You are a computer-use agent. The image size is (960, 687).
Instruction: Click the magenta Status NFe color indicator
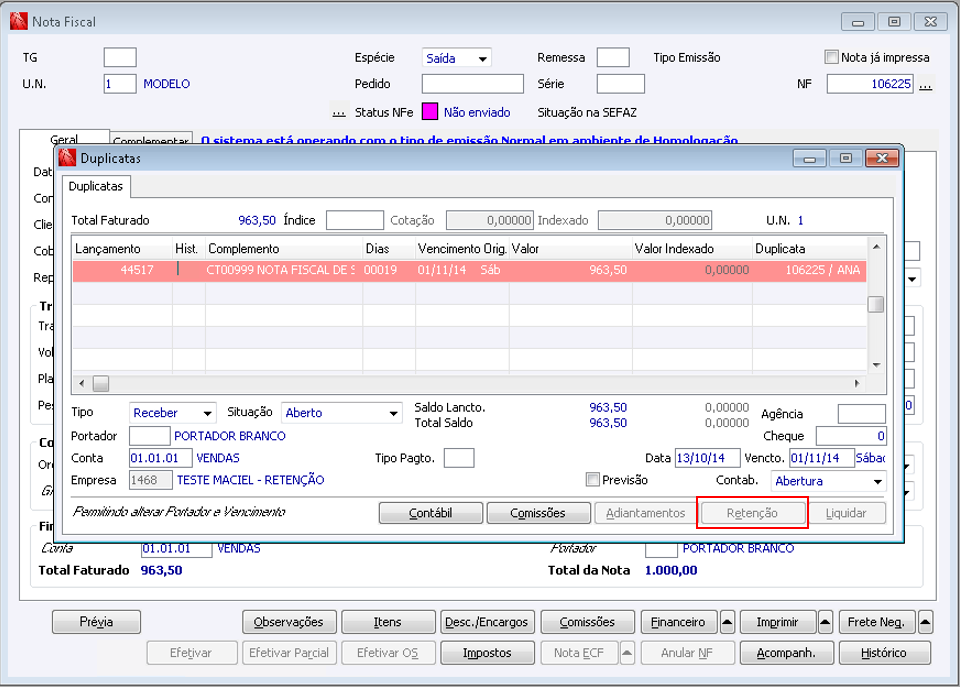[430, 113]
